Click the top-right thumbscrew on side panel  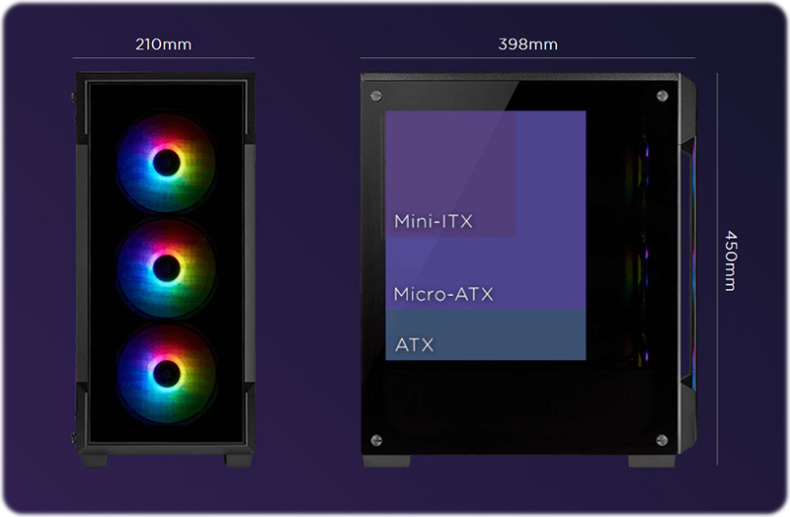click(x=662, y=96)
